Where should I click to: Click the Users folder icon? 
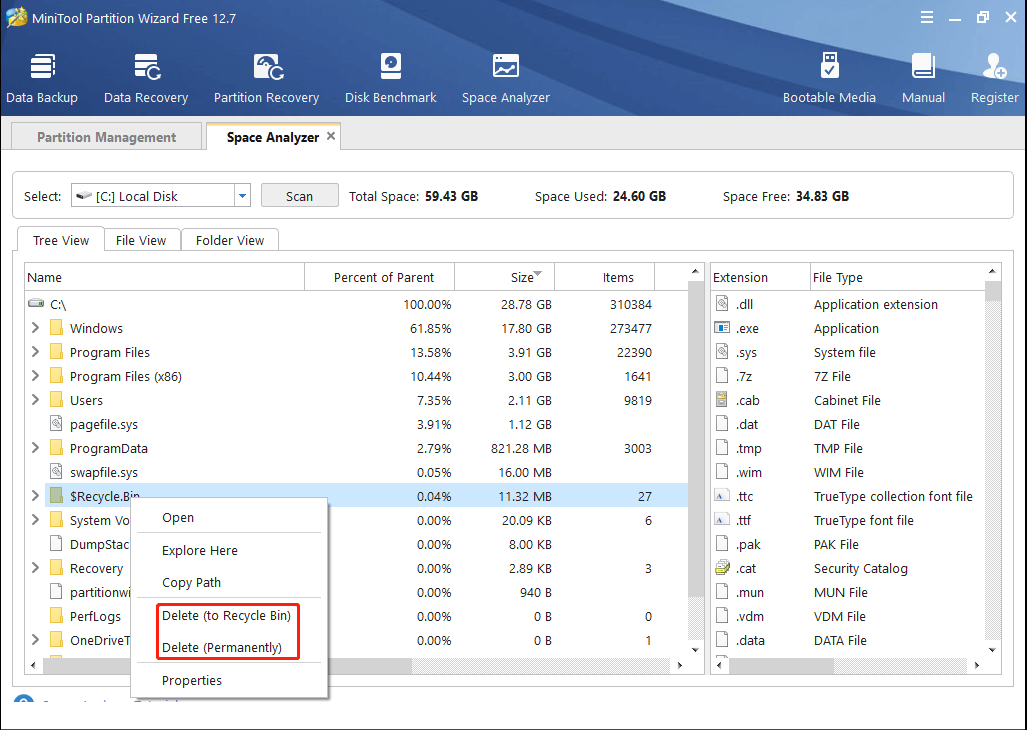tap(56, 400)
